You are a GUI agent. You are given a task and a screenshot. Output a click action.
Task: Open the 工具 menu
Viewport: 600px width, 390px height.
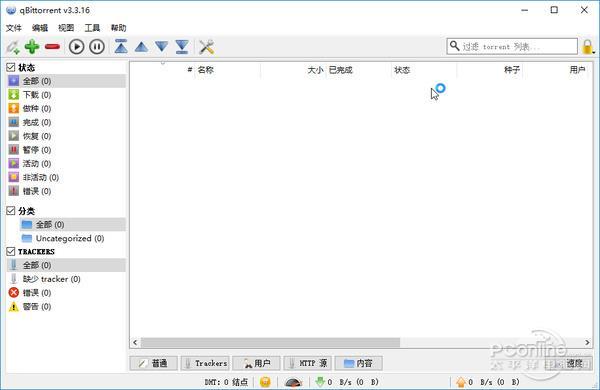[x=92, y=28]
